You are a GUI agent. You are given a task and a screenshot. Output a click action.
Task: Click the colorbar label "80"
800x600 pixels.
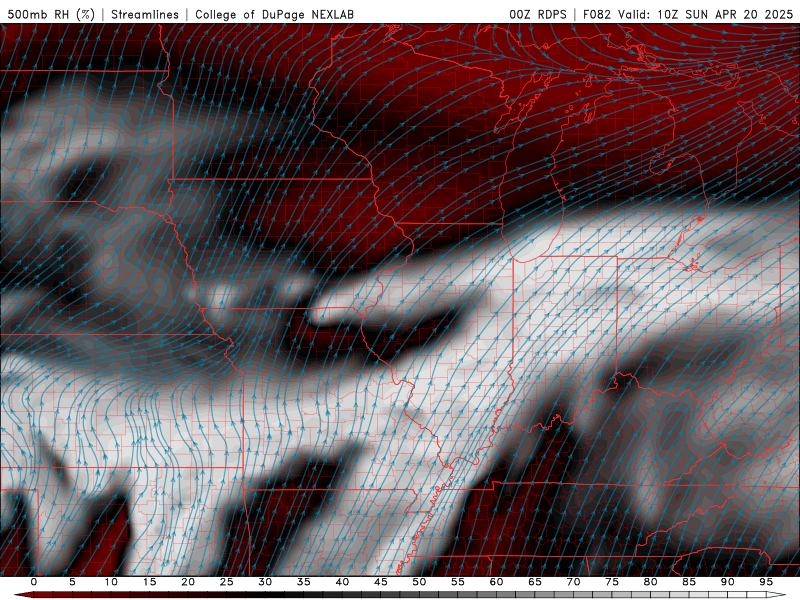click(651, 582)
